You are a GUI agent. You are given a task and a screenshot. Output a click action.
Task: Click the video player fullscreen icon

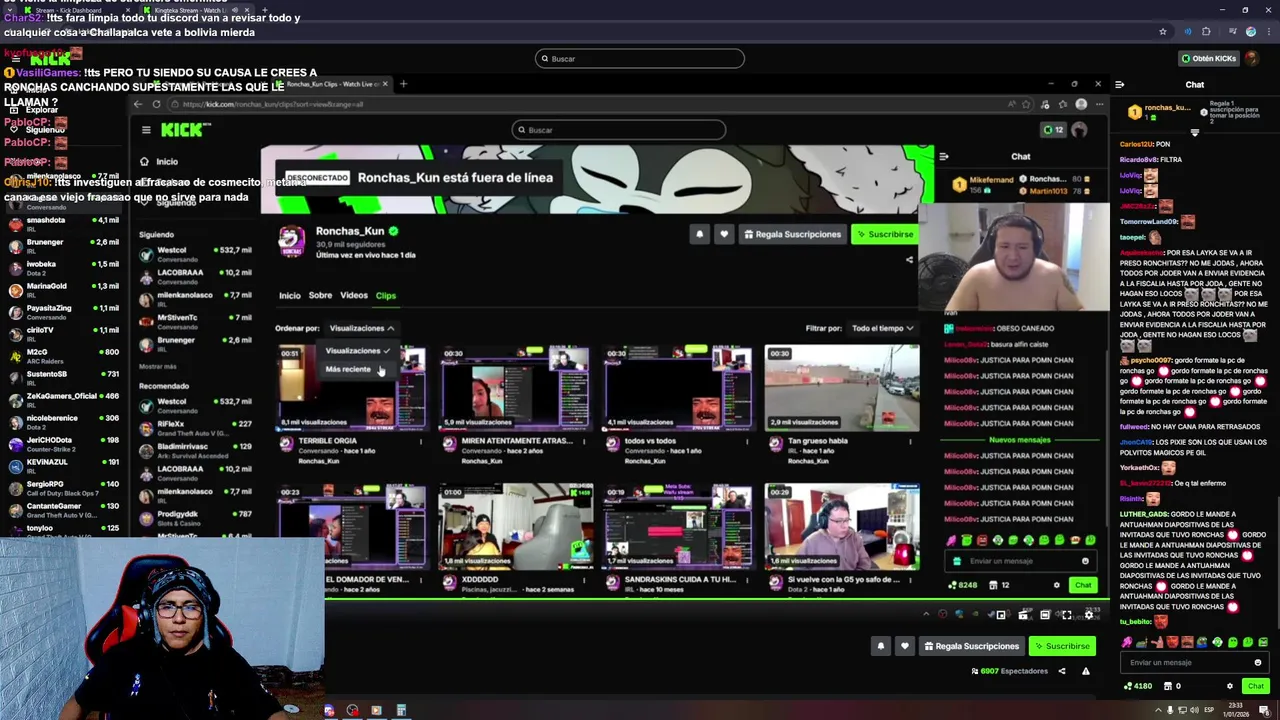click(1066, 615)
